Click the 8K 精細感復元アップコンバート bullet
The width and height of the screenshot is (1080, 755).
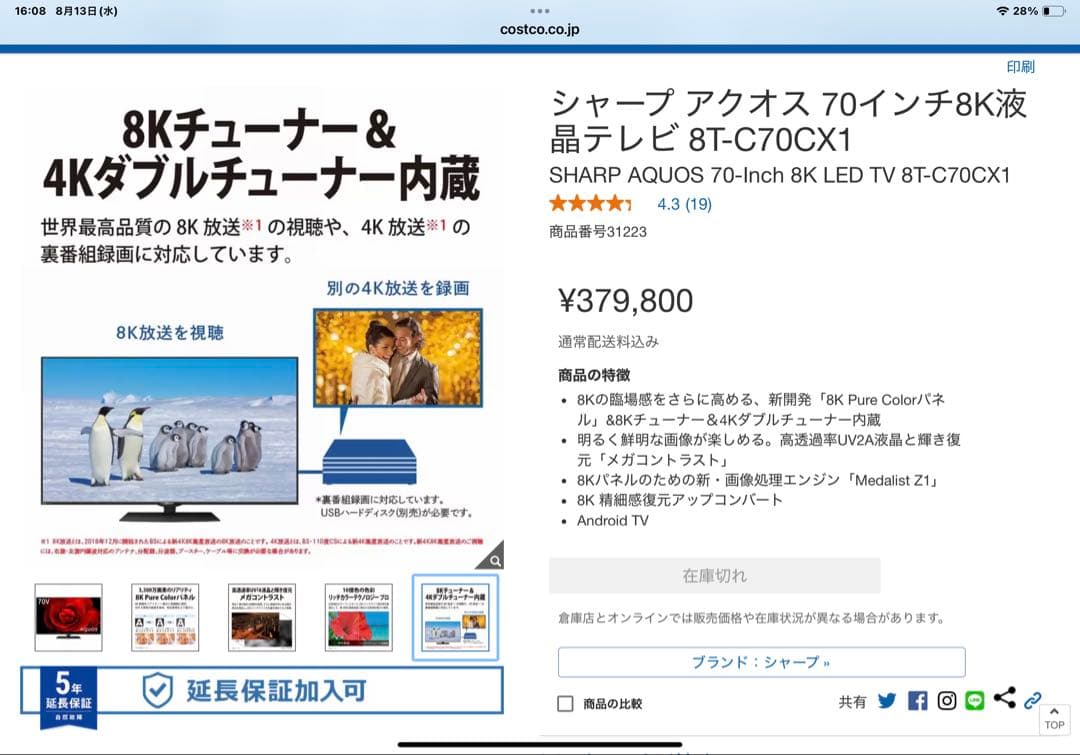click(680, 500)
